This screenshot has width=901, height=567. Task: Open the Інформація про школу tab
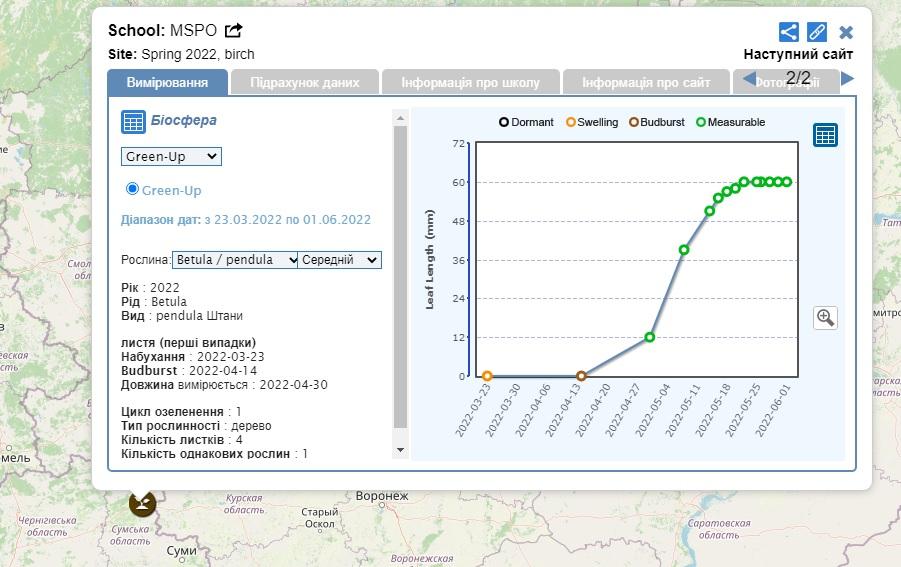coord(470,83)
